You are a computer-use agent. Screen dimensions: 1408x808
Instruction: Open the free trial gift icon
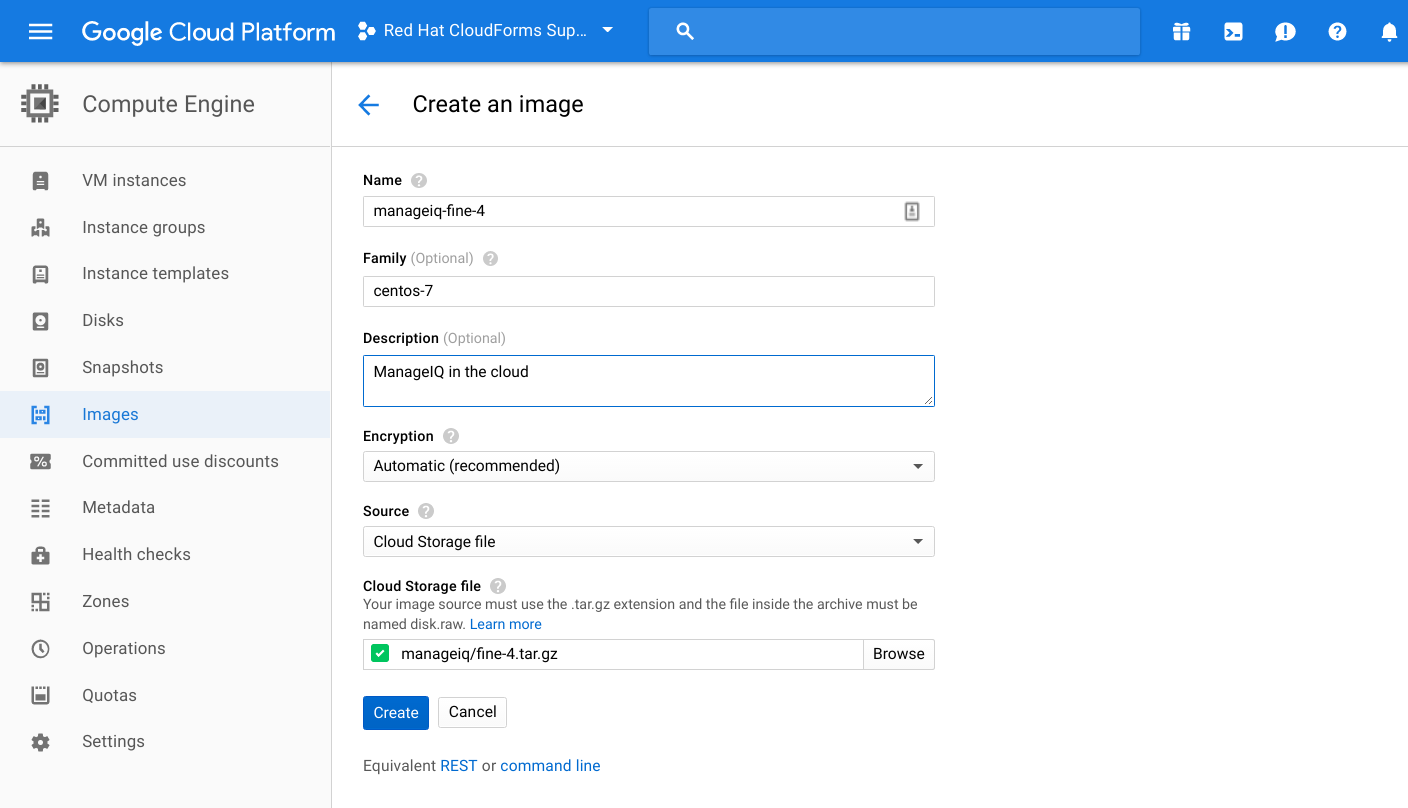1182,32
